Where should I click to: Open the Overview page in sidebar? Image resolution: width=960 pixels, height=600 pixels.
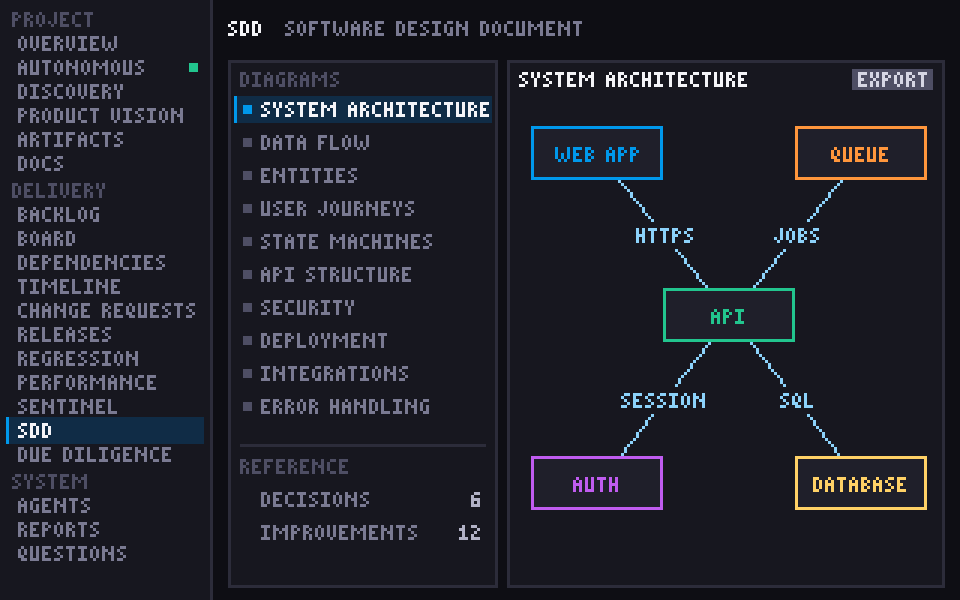pos(67,43)
